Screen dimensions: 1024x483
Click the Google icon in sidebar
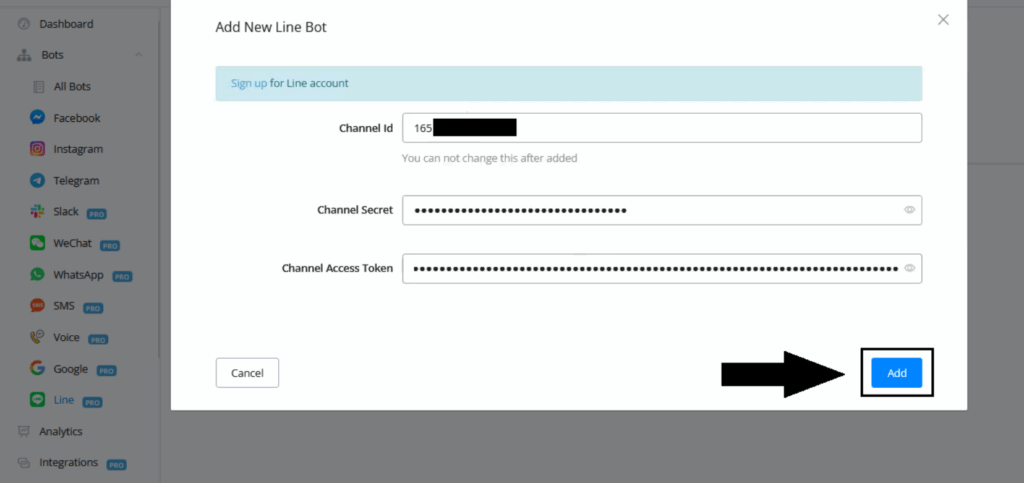point(37,368)
